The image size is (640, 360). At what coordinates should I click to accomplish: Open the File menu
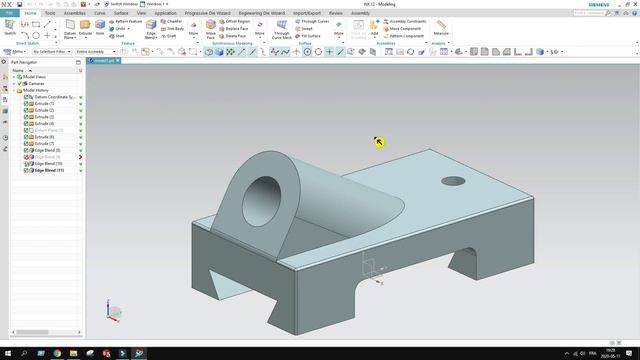click(x=9, y=13)
